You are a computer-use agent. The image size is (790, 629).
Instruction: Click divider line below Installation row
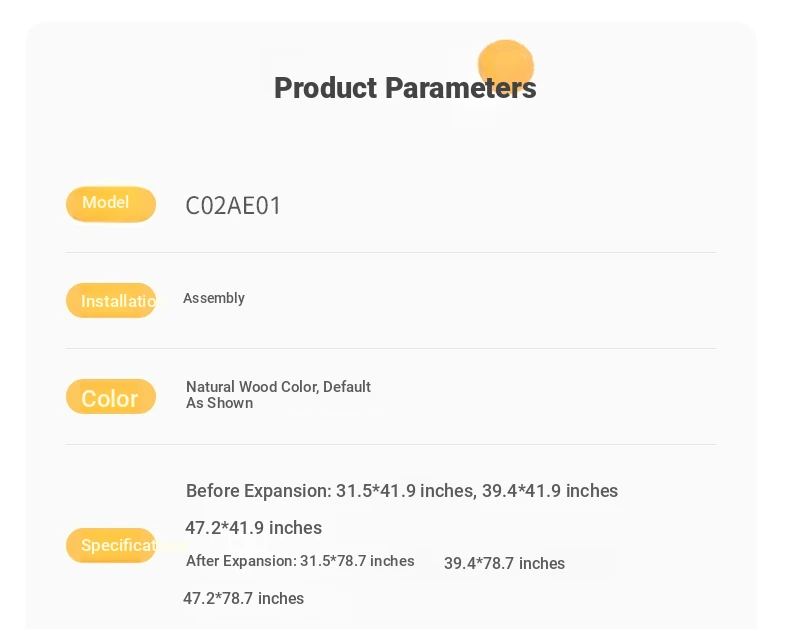[x=390, y=348]
